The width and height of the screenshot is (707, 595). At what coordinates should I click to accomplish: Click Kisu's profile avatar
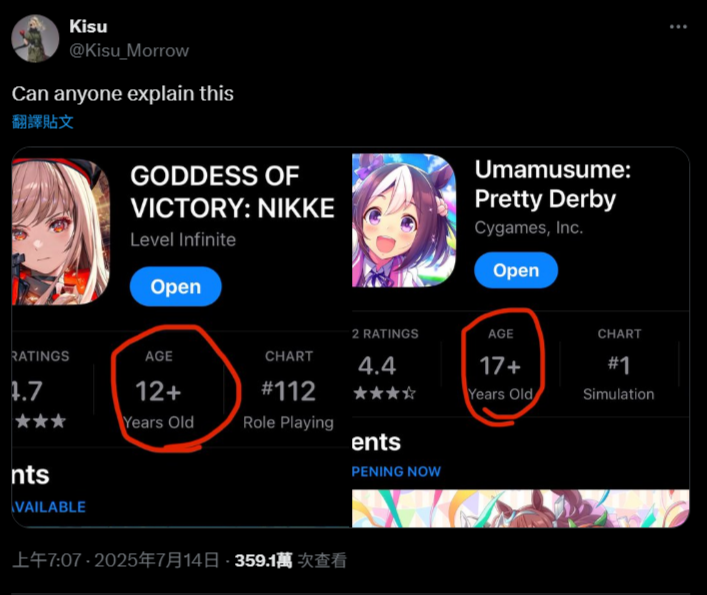click(x=35, y=38)
